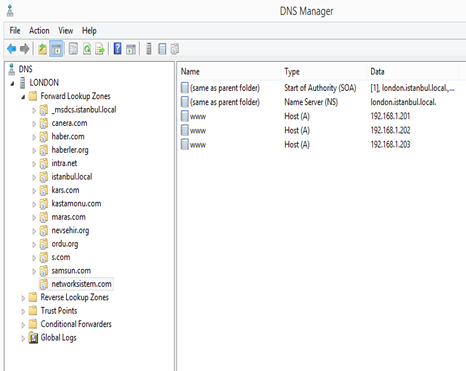466x371 pixels.
Task: Expand the Trust Points node
Action: coord(23,311)
